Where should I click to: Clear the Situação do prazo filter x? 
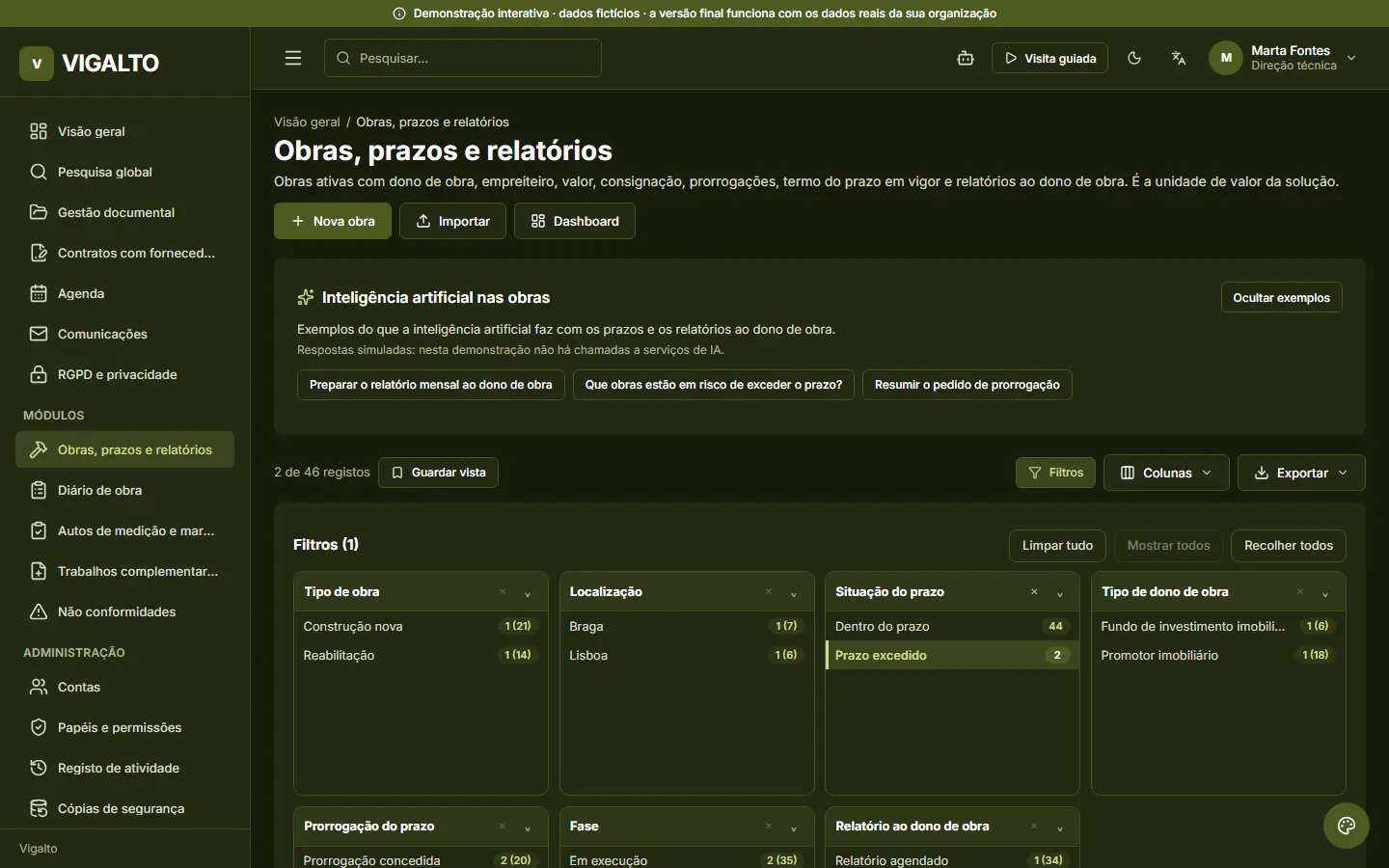(x=1034, y=592)
